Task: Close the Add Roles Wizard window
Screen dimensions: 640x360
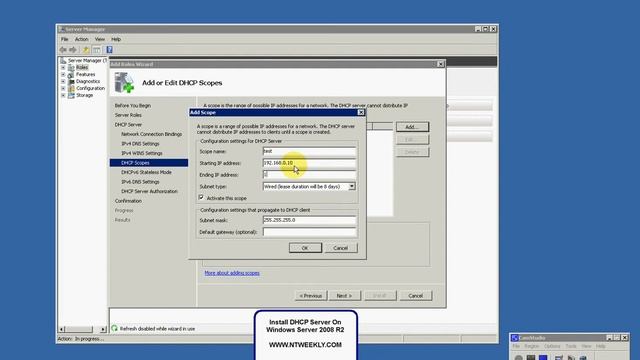Action: coord(440,64)
